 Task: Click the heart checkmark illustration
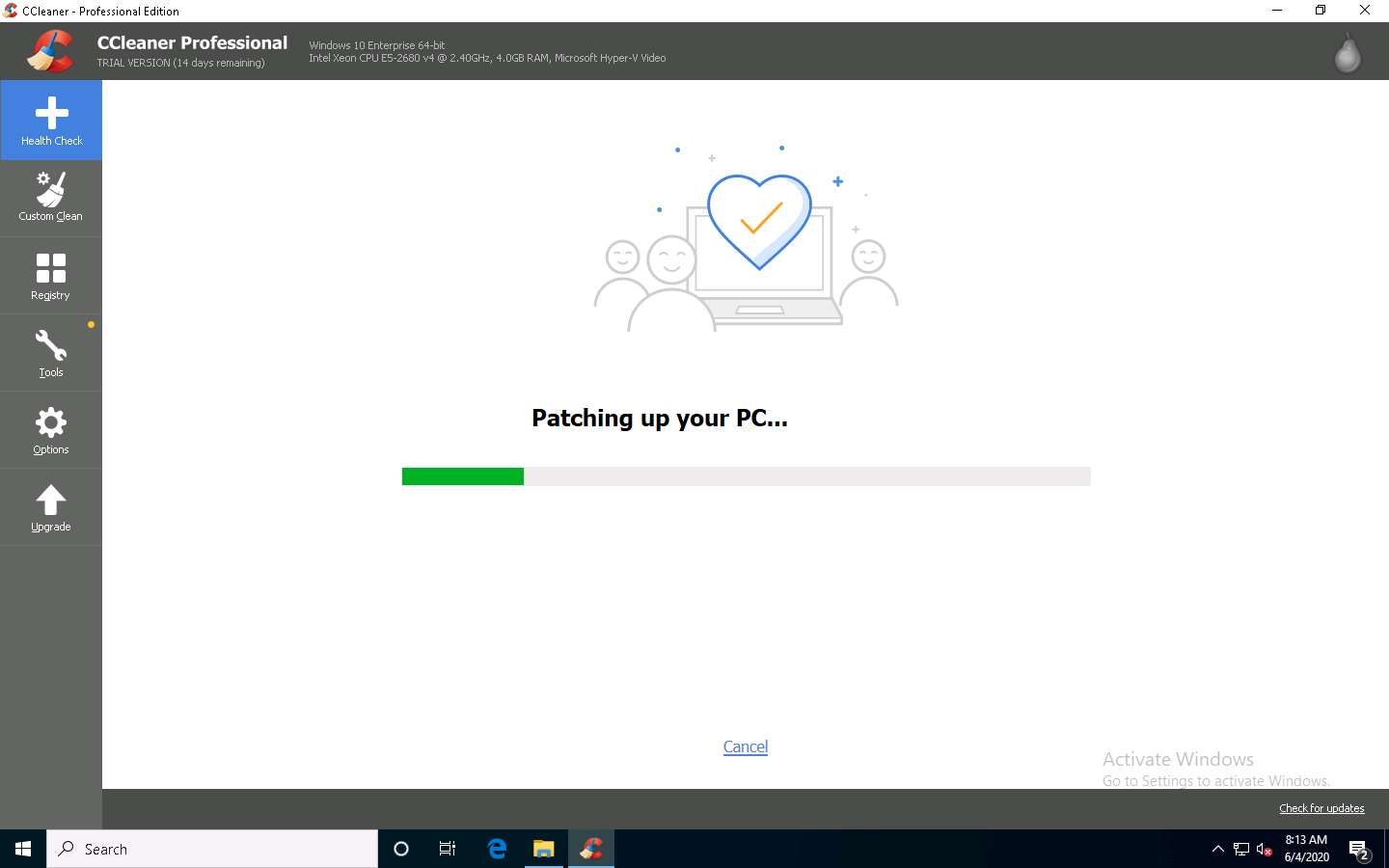tap(759, 222)
